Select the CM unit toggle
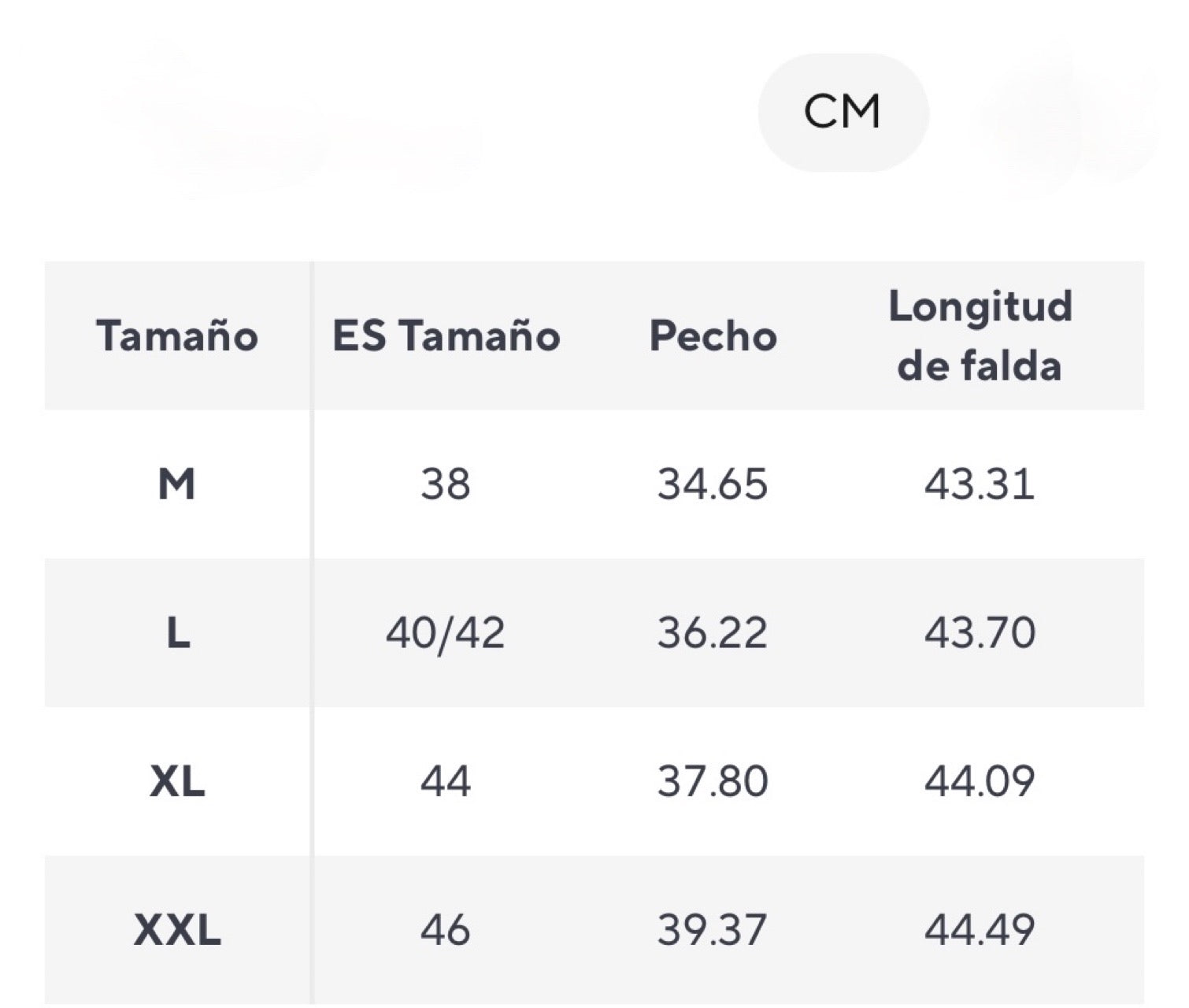 click(x=843, y=112)
